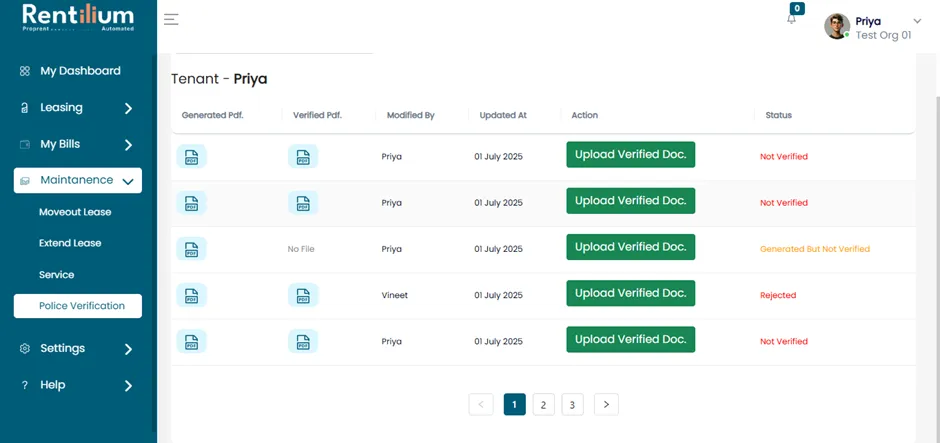Open the user dropdown arrow beside Priya
The width and height of the screenshot is (940, 443).
pyautogui.click(x=917, y=22)
